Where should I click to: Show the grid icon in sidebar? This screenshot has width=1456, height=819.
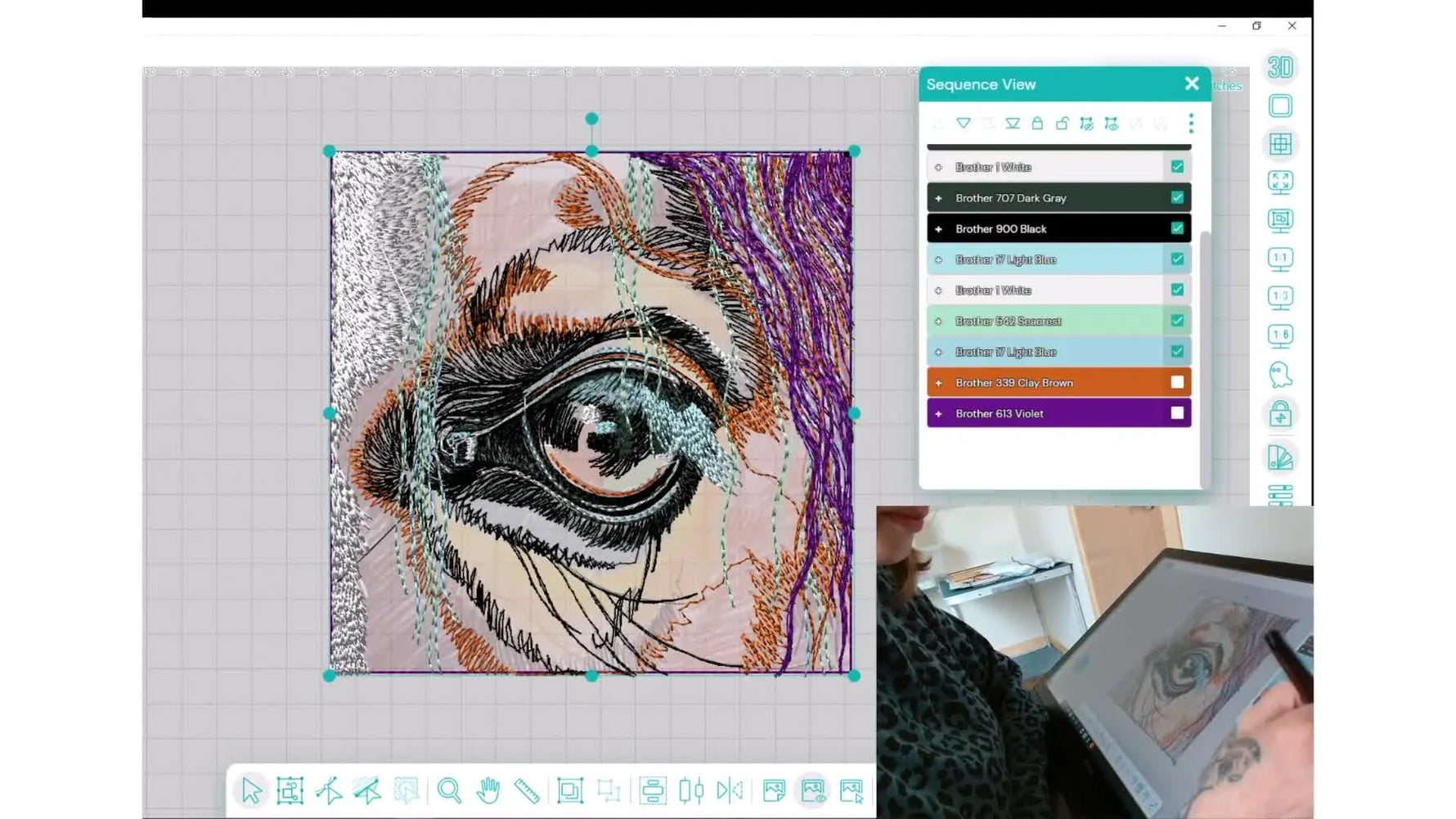1280,144
